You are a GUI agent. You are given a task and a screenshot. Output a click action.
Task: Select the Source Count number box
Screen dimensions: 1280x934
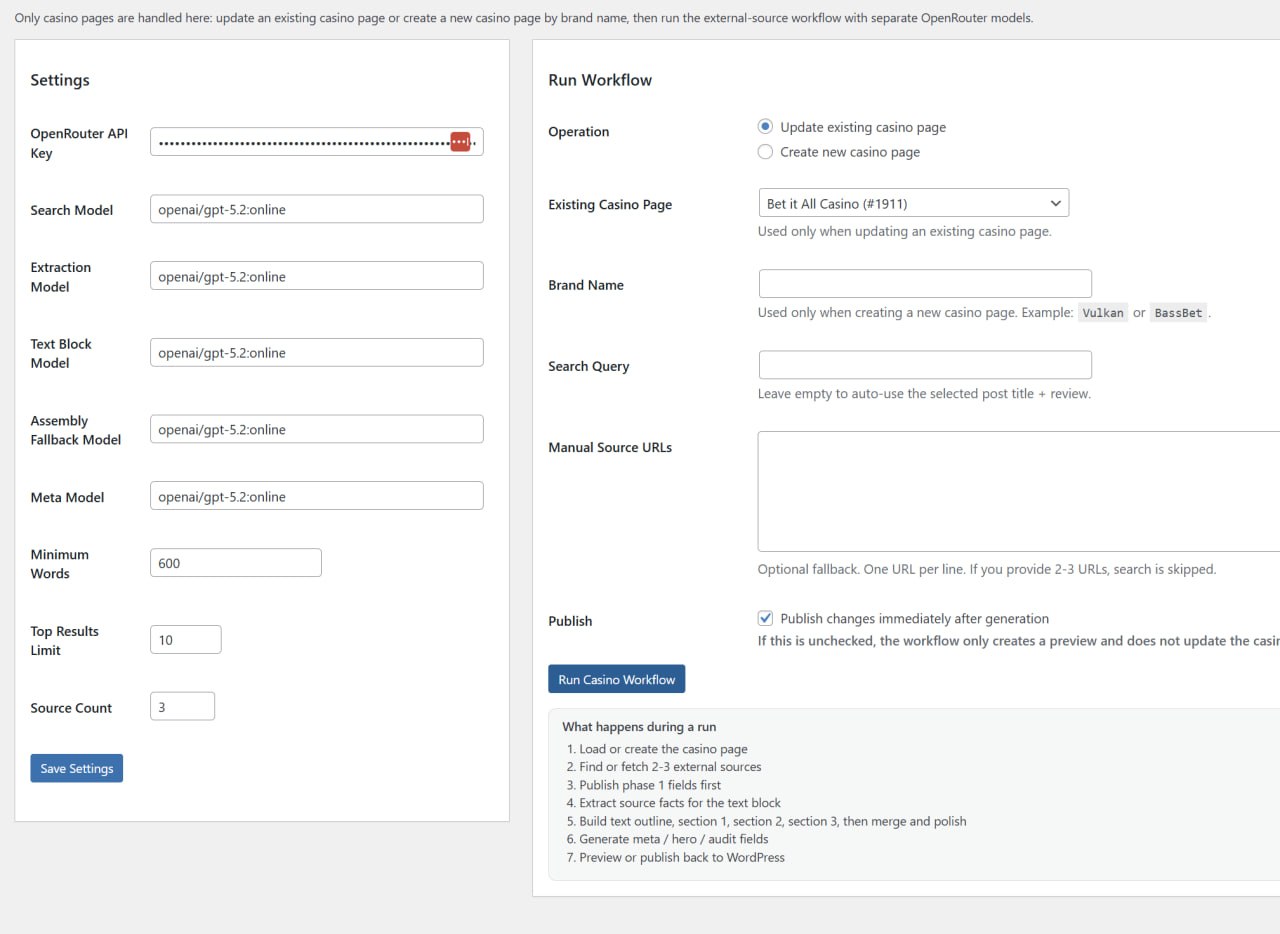coord(182,707)
